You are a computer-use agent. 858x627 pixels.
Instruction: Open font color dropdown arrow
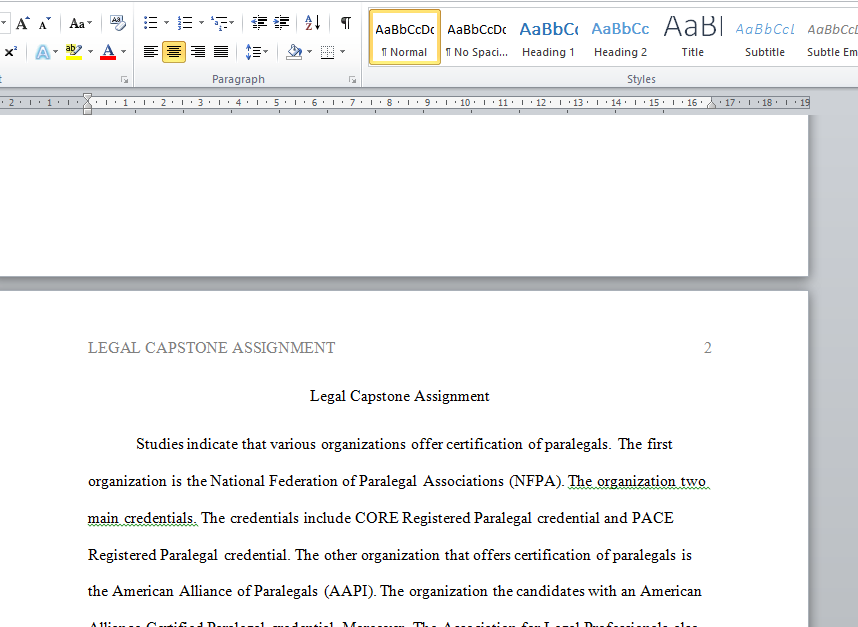point(124,52)
